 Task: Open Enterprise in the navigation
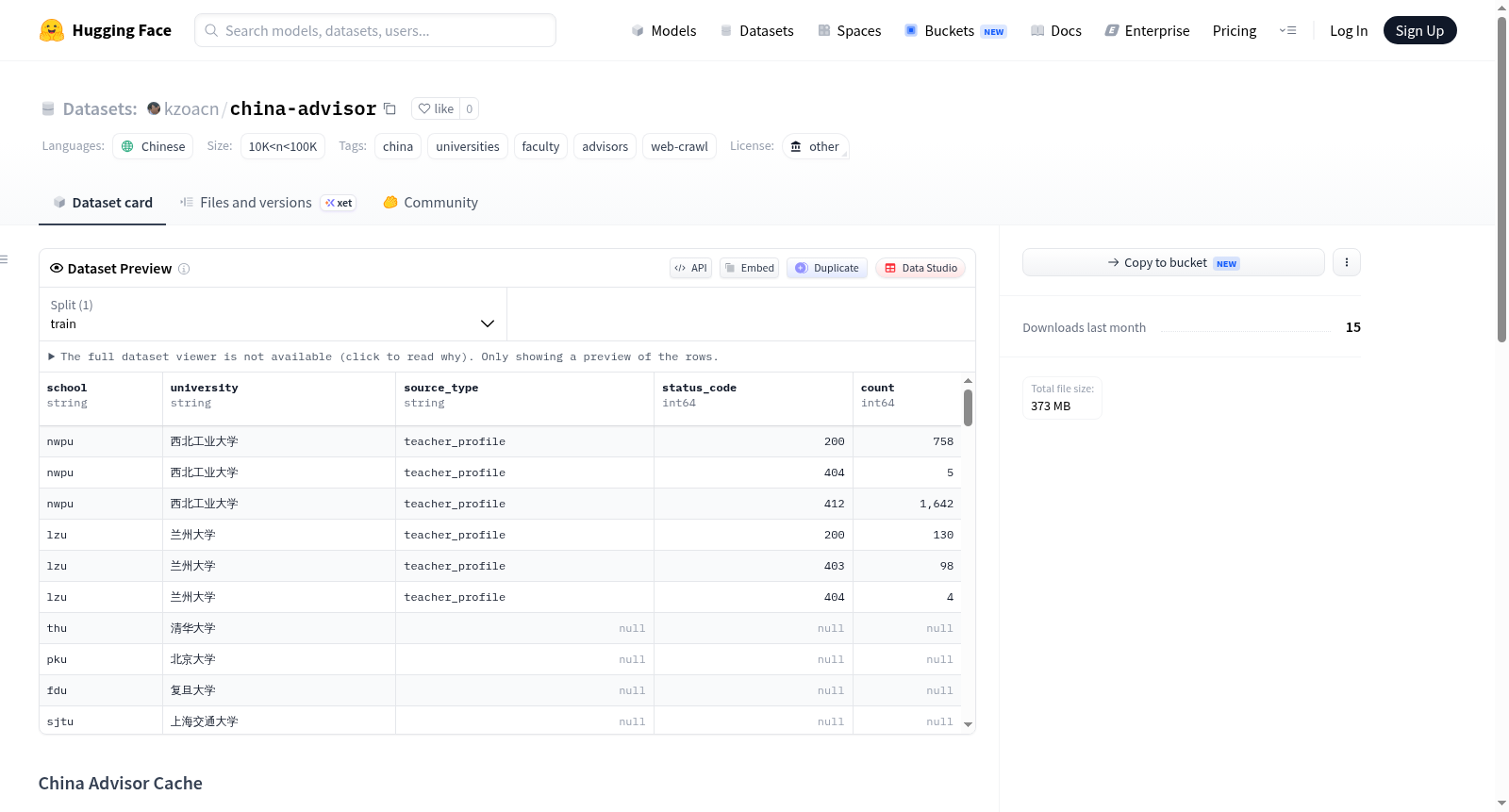point(1147,30)
